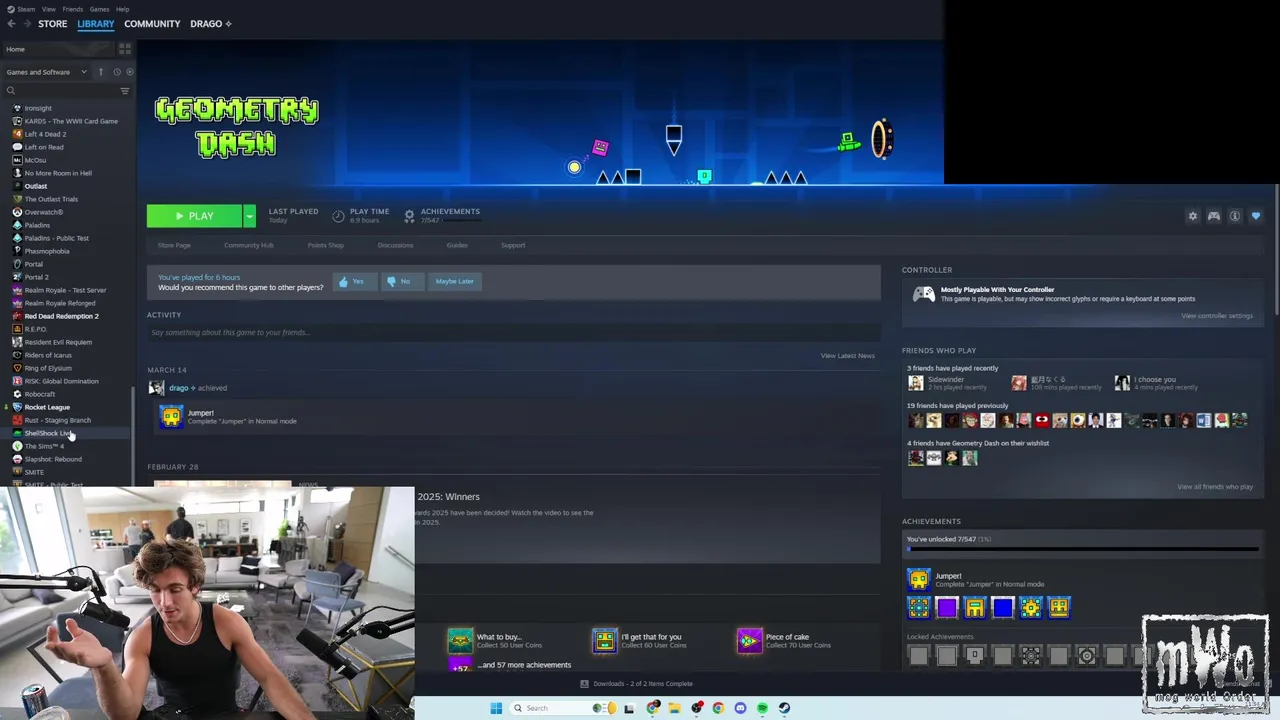Open the +57 more achievements tile
The image size is (1280, 720).
[460, 665]
